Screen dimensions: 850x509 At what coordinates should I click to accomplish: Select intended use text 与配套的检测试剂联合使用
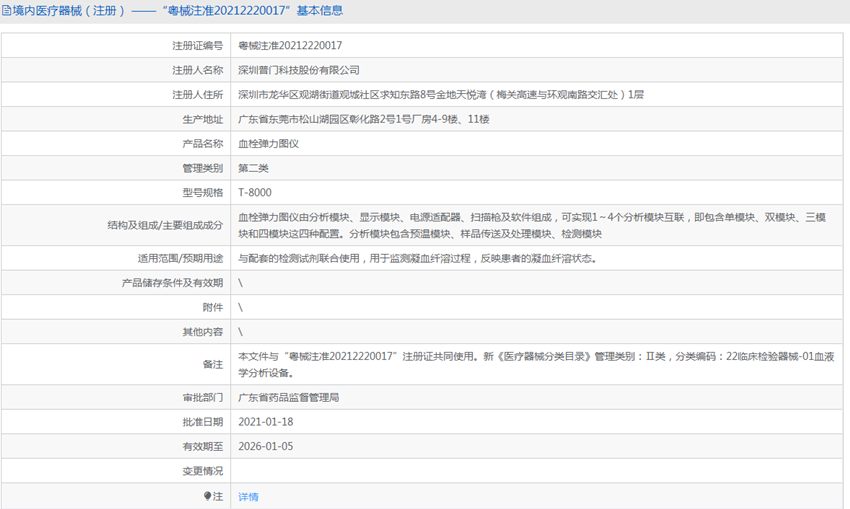click(x=417, y=259)
